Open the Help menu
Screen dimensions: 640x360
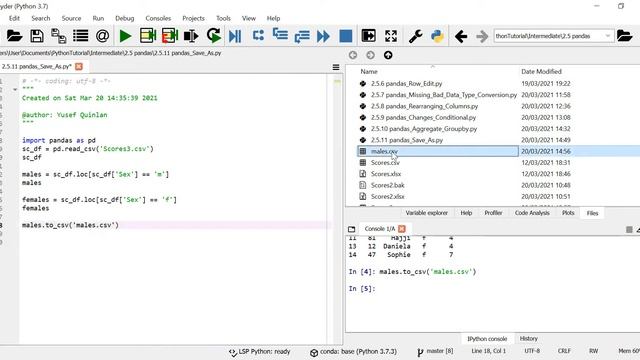(273, 18)
